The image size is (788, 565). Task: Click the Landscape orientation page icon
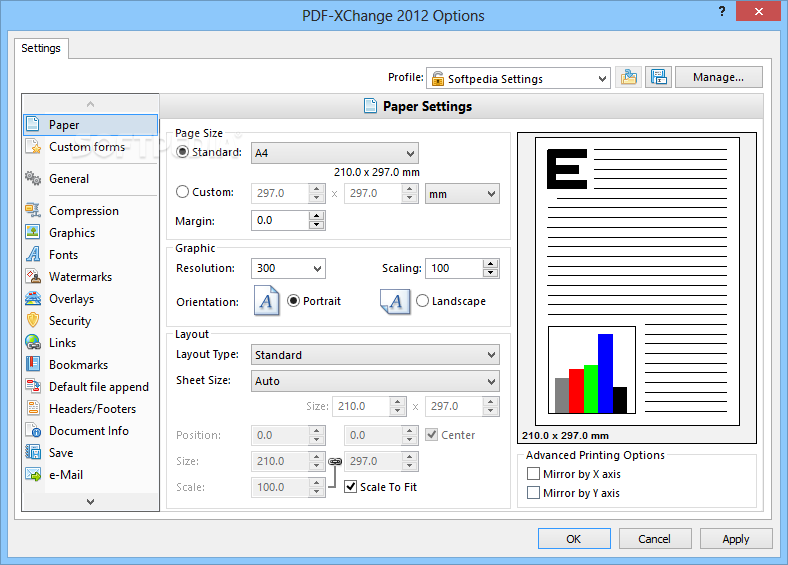[x=395, y=301]
